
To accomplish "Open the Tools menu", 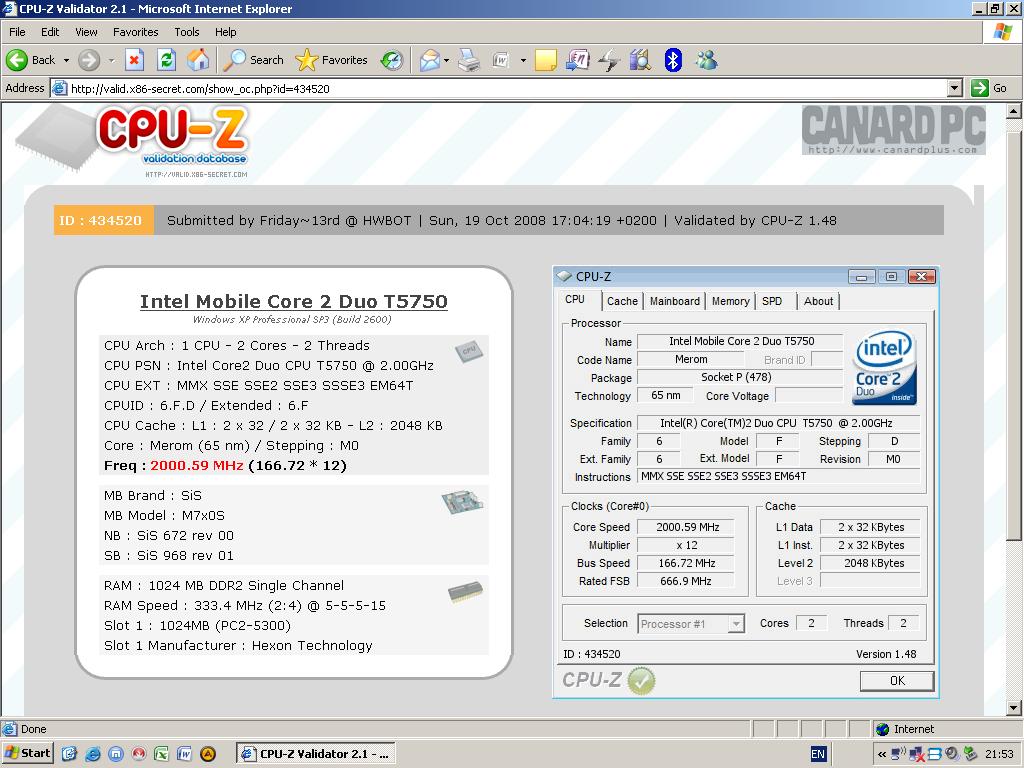I will point(187,32).
